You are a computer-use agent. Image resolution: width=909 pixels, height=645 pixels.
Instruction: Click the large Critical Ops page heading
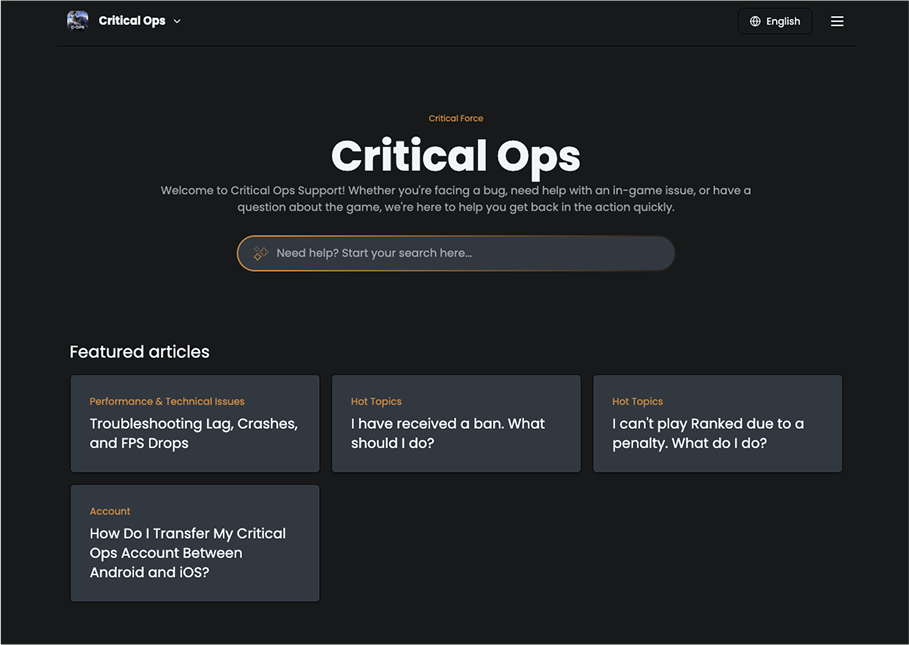point(455,156)
